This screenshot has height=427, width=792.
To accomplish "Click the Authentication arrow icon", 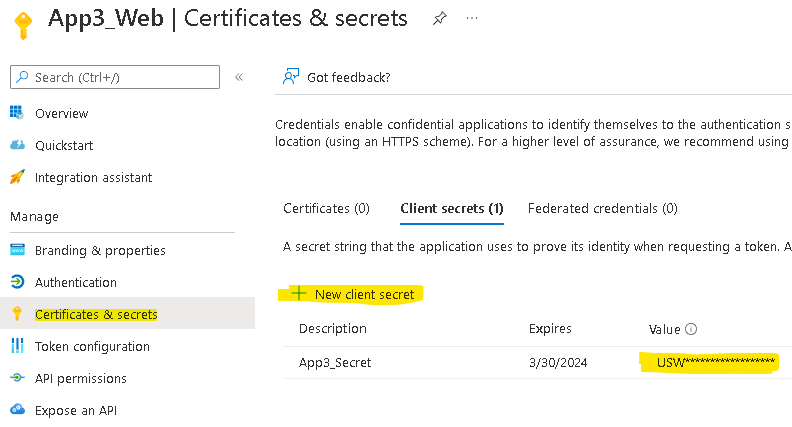I will (17, 281).
